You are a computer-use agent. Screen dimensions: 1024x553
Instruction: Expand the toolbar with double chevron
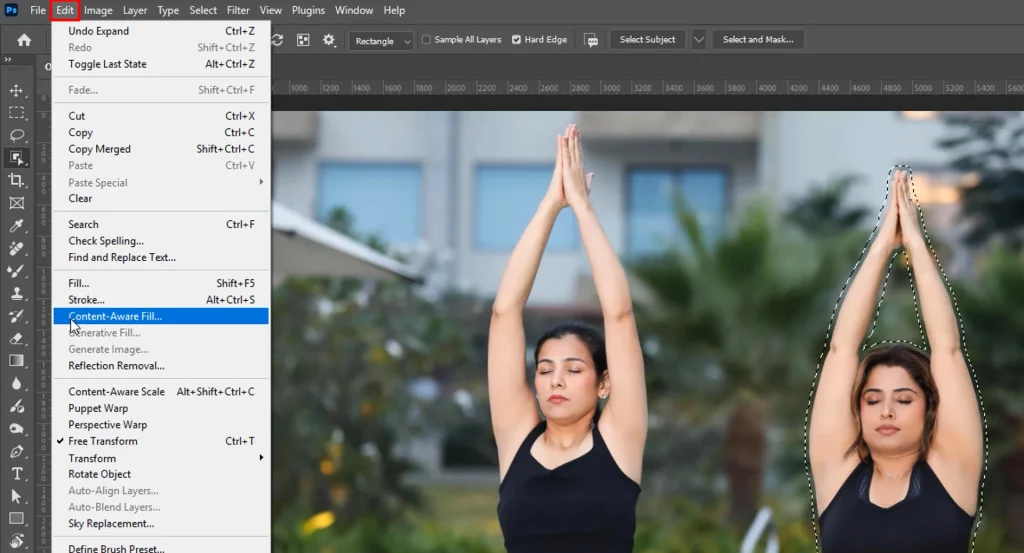pos(8,59)
